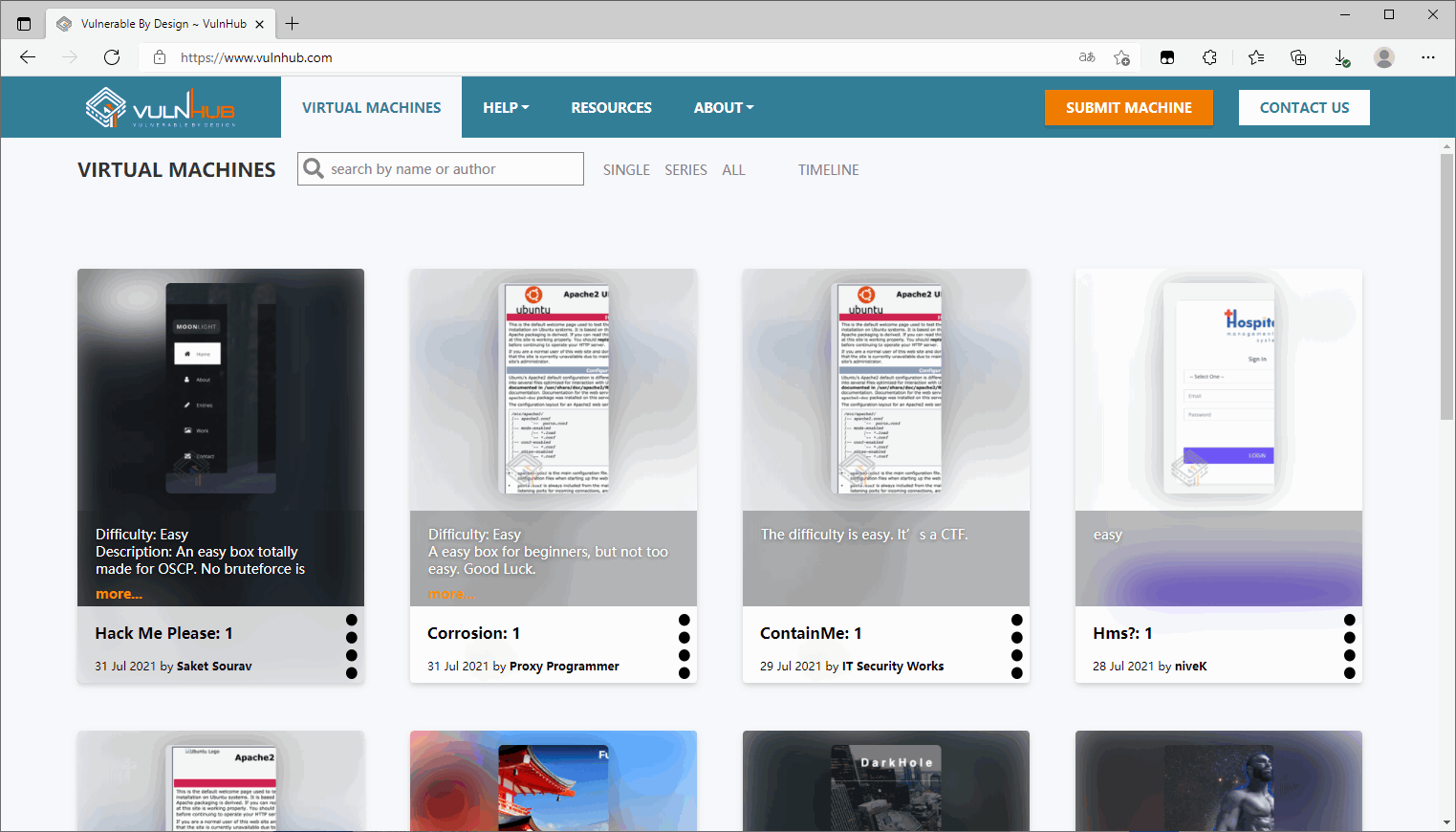Open options dots for Hack Me Please: 1
Screen dimensions: 1456x832
tap(352, 646)
